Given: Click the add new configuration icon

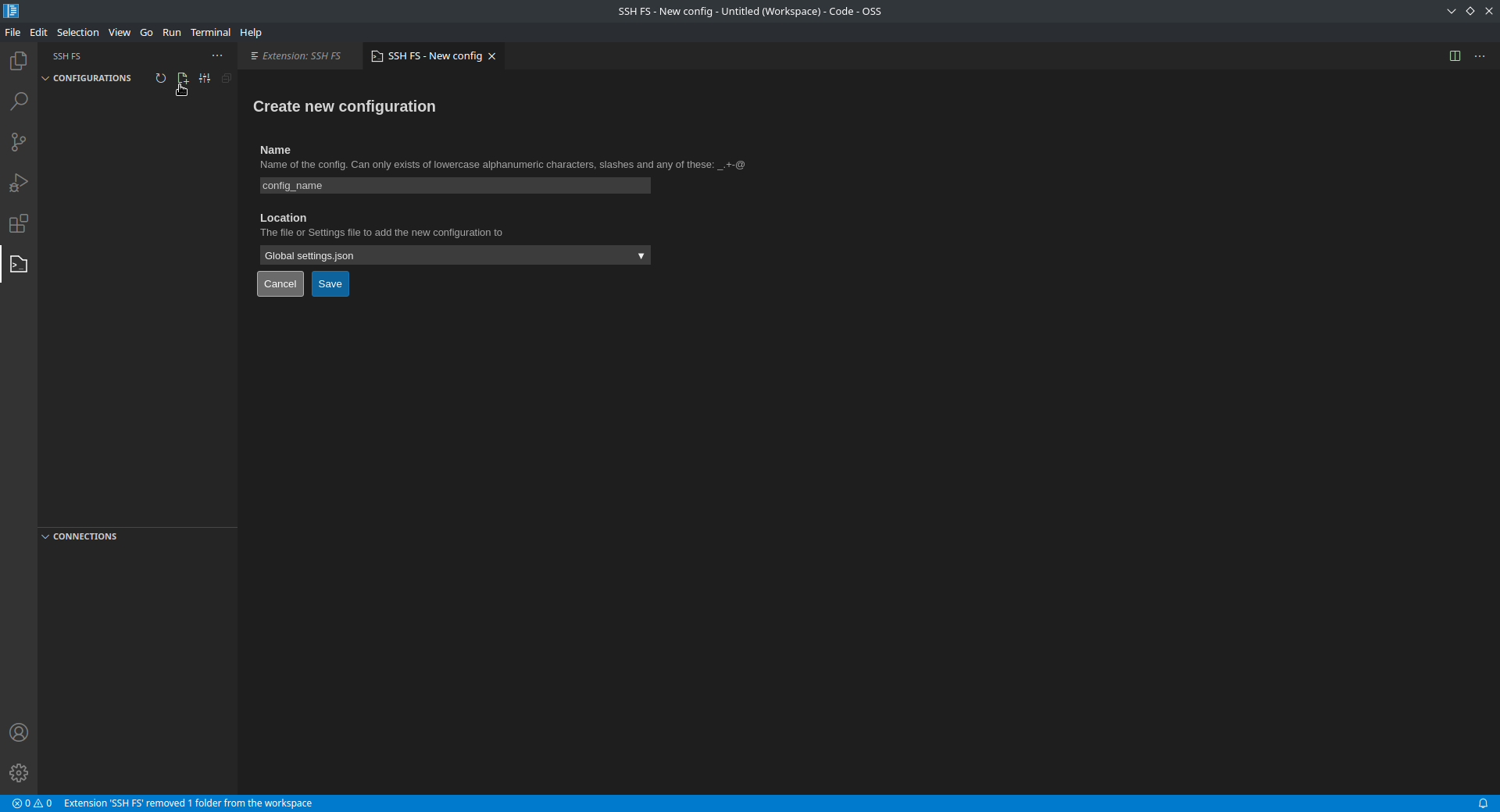Looking at the screenshot, I should 183,78.
